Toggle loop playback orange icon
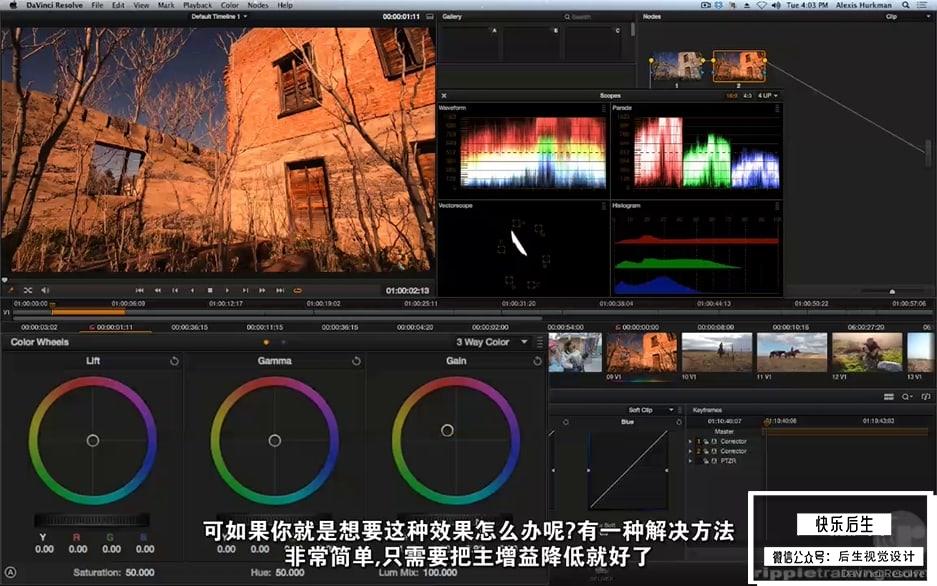This screenshot has height=586, width=937. (x=297, y=290)
